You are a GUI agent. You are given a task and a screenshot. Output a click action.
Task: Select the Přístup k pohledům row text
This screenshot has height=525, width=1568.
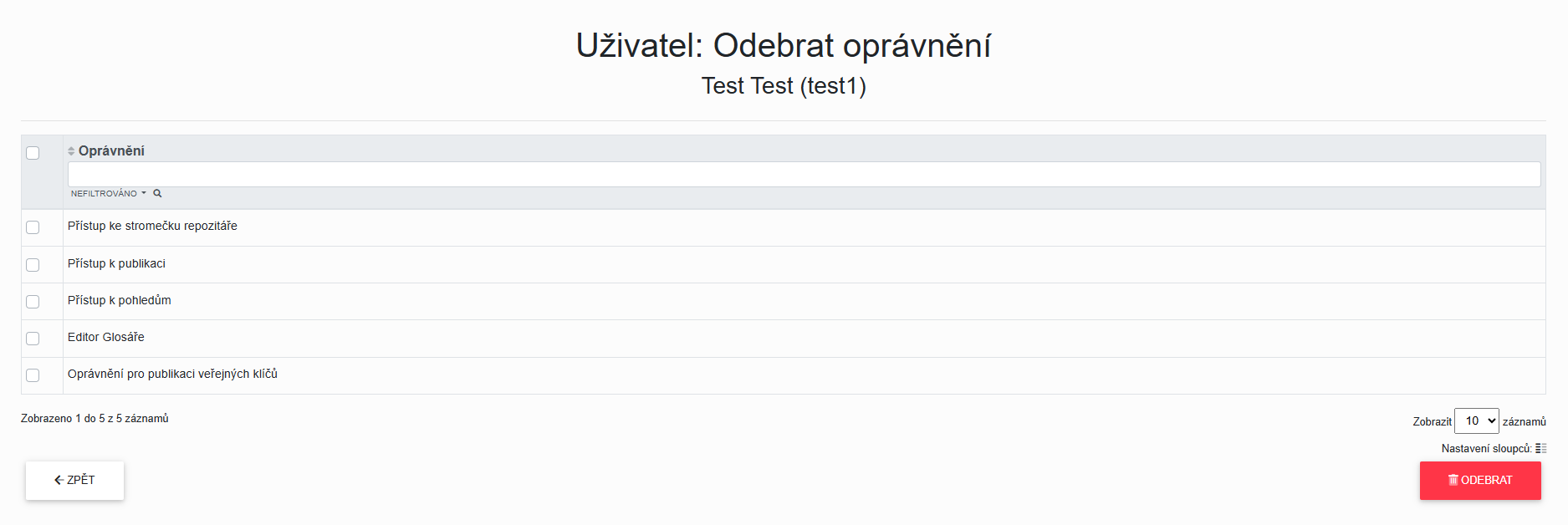coord(120,301)
